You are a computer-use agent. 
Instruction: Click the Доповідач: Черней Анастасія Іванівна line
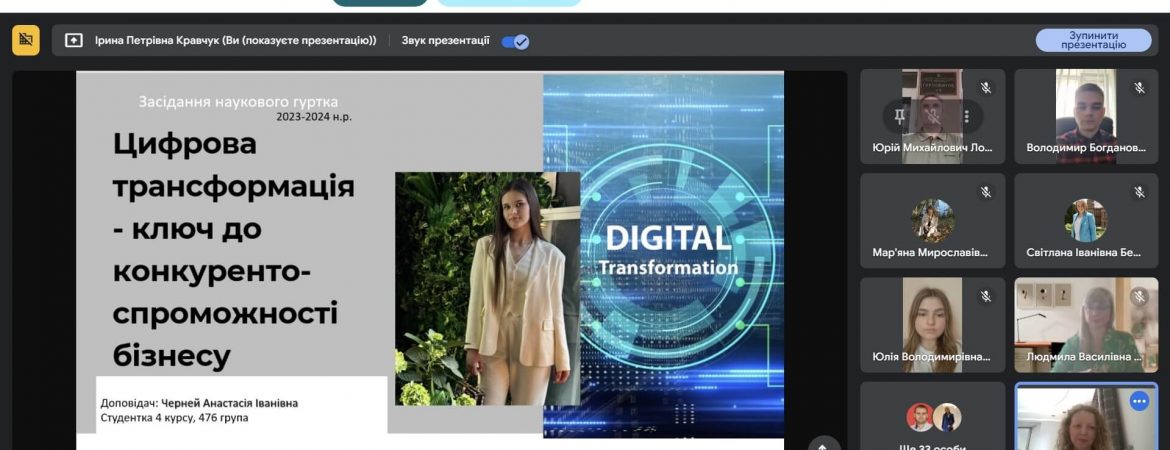coord(199,403)
